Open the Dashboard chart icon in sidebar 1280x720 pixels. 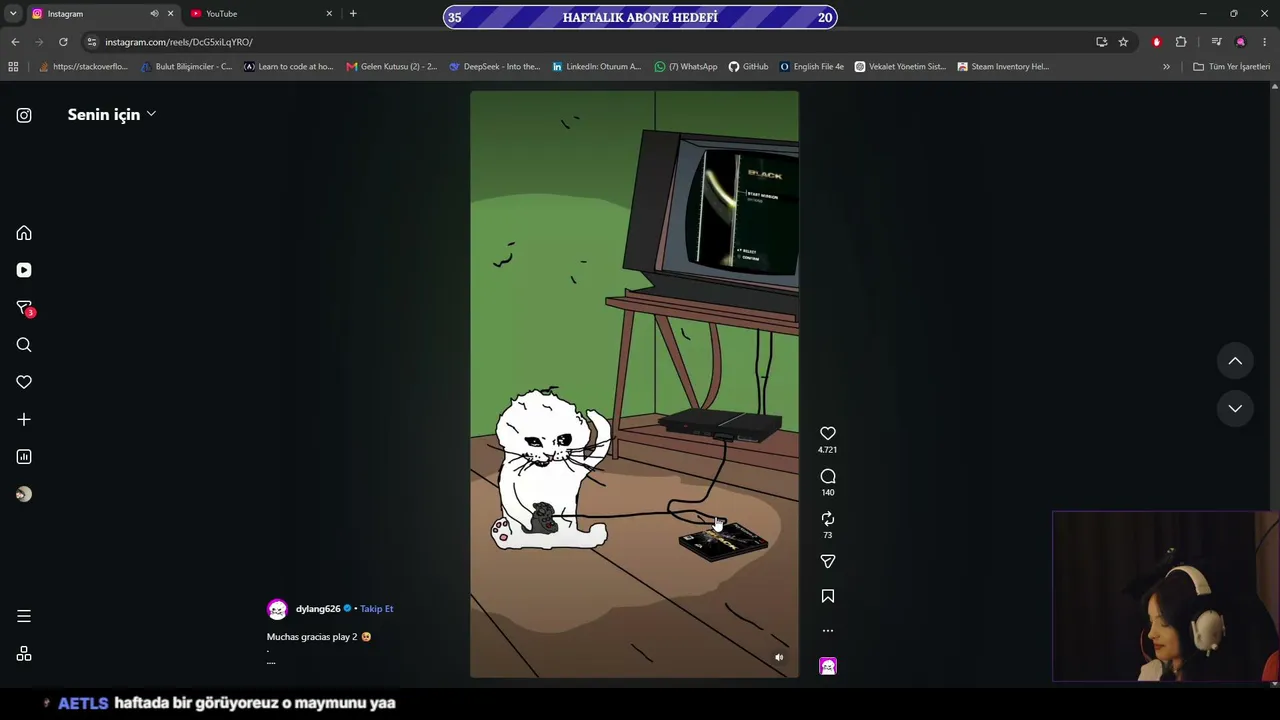click(24, 457)
